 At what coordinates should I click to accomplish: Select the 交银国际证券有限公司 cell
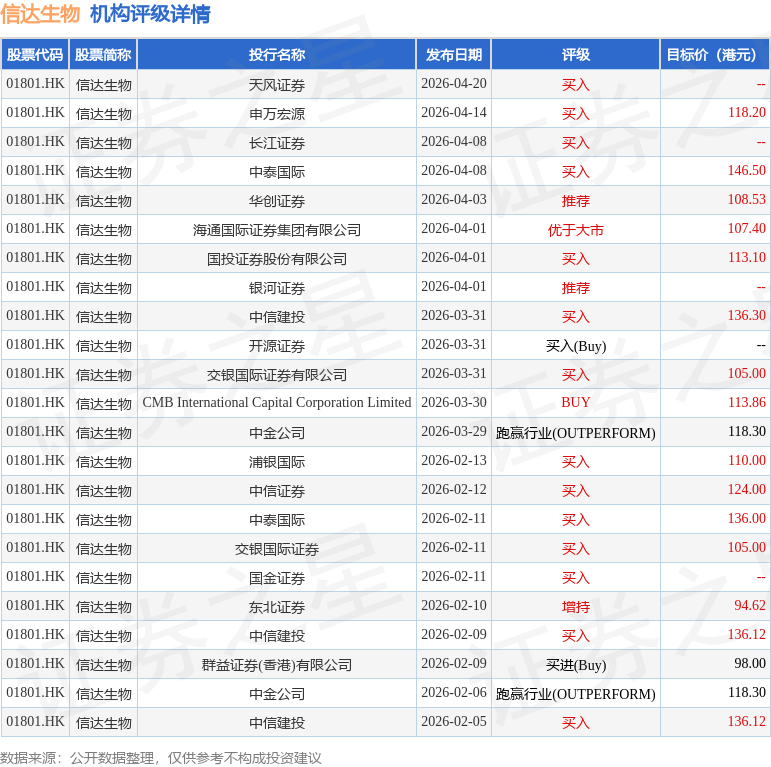click(x=277, y=375)
